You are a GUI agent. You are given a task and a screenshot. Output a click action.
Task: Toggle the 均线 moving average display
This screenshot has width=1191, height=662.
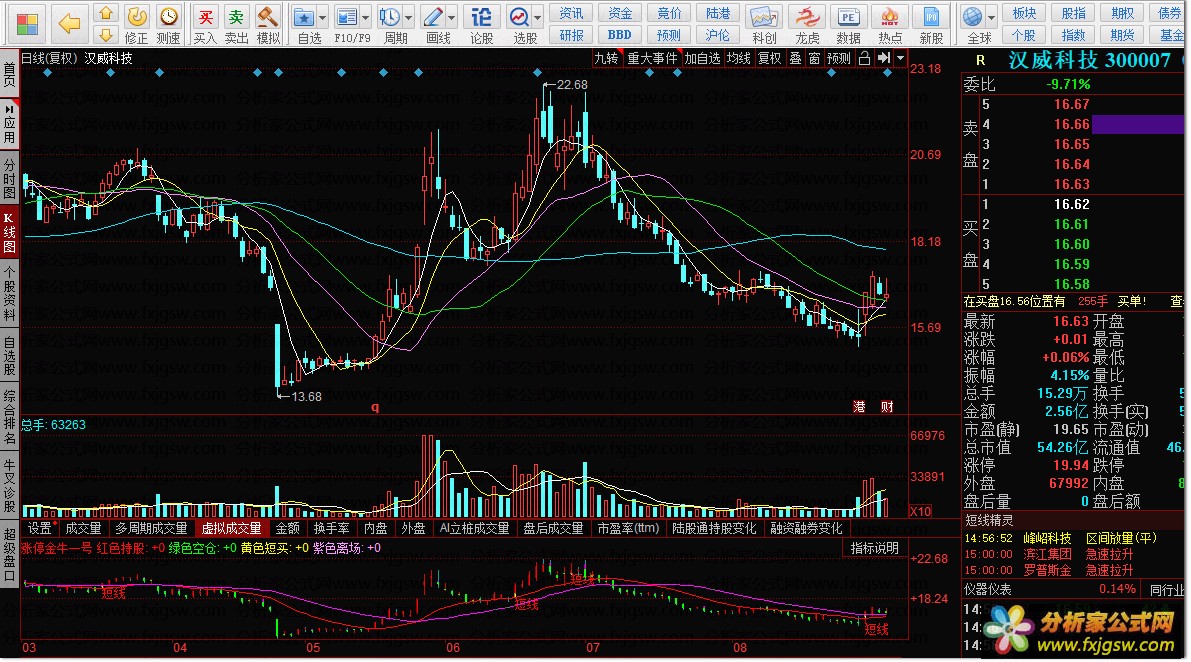tap(738, 58)
